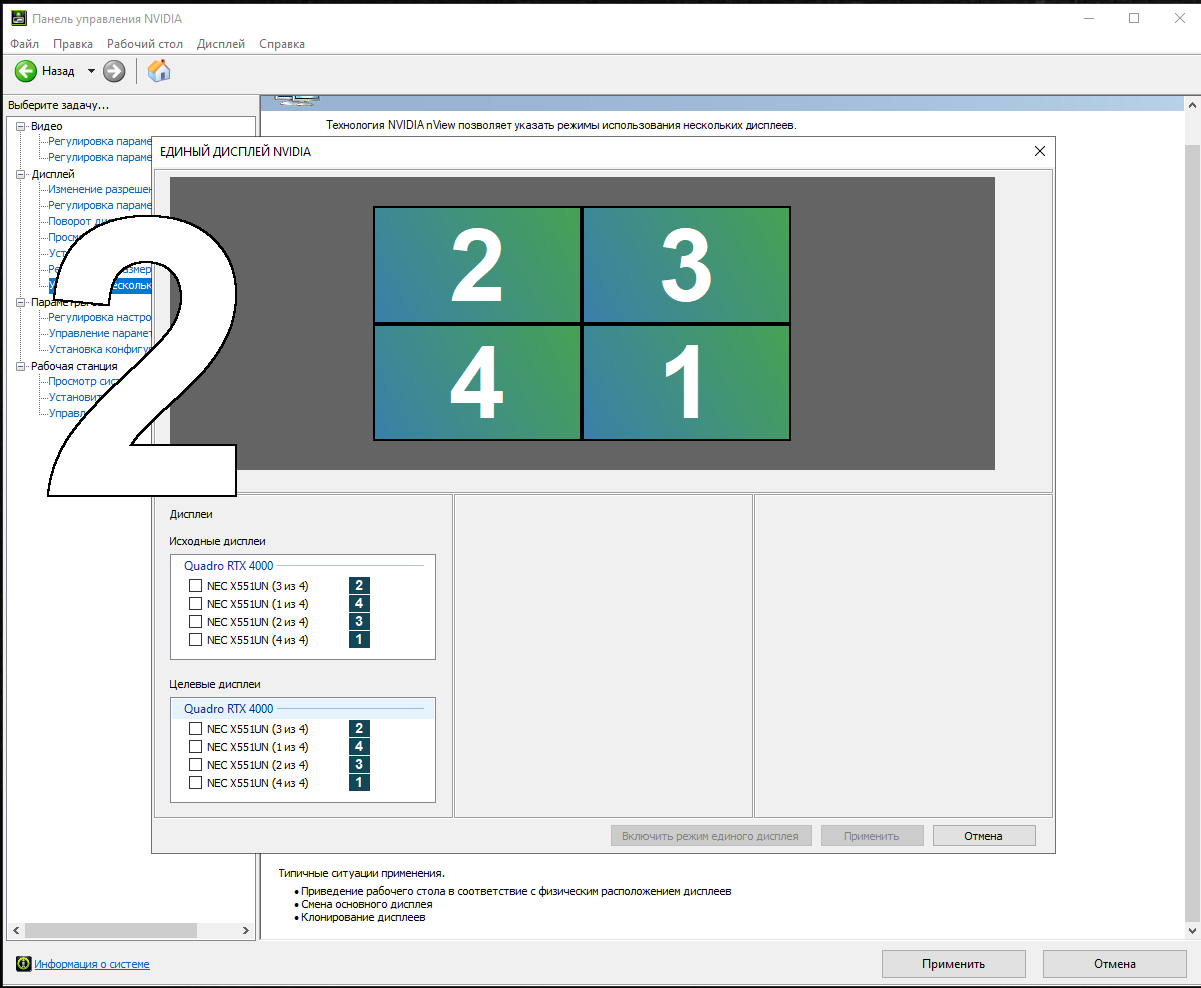Click the main pane scroll-down arrow

pos(1192,931)
